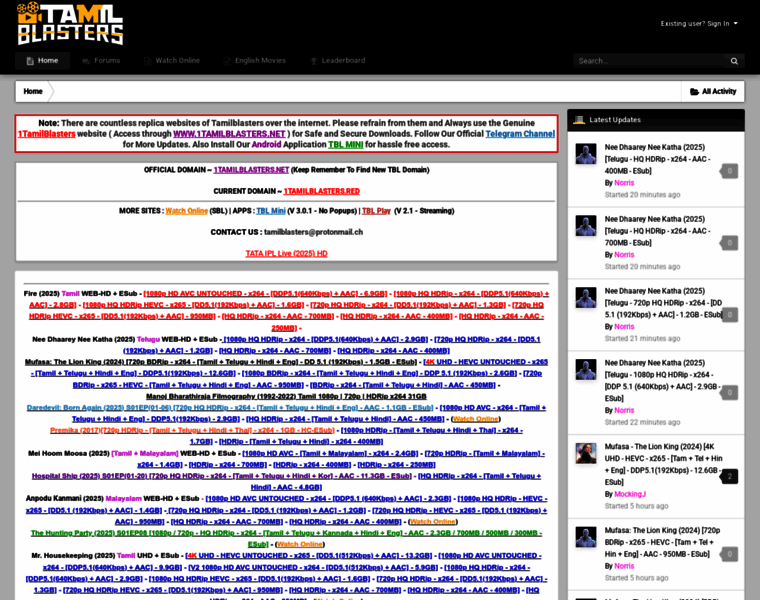Focus the Search input field
This screenshot has height=600, width=760.
(x=649, y=61)
